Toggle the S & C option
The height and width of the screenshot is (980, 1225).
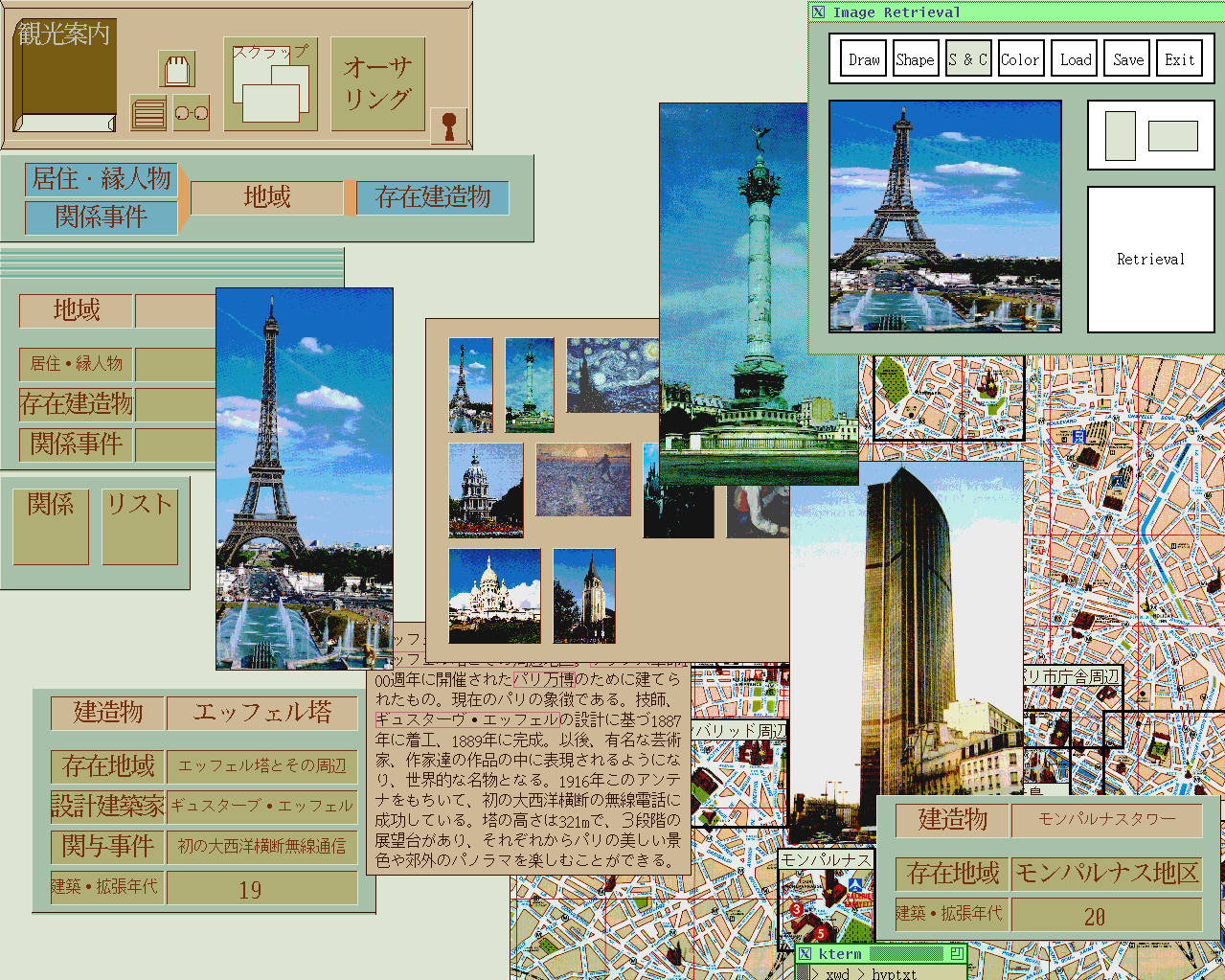point(968,58)
